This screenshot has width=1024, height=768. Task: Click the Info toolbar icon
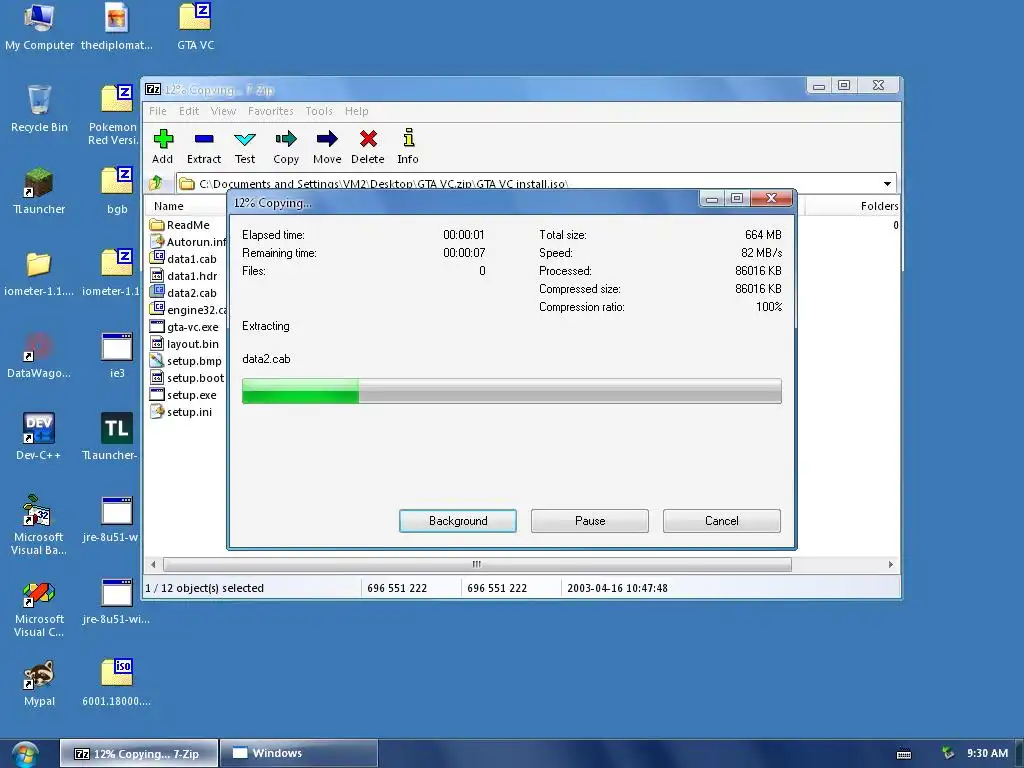coord(408,146)
